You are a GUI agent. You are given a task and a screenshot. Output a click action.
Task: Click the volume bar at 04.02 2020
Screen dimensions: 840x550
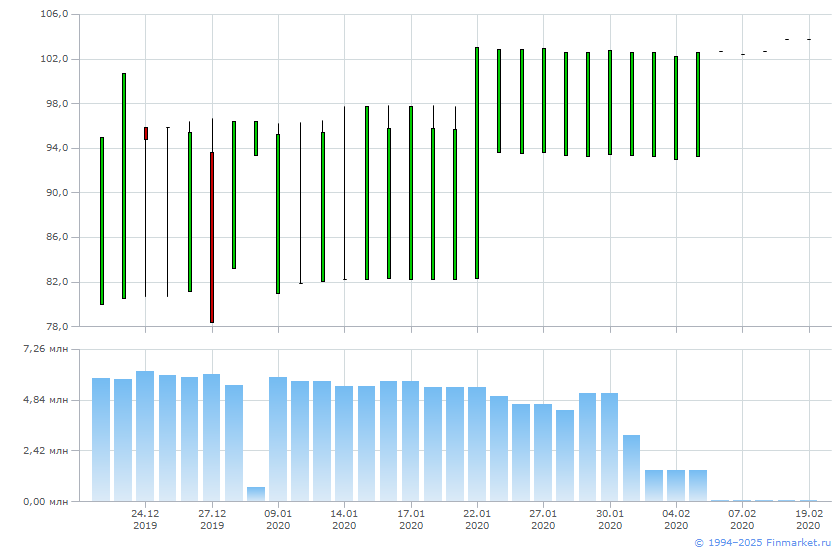point(676,485)
